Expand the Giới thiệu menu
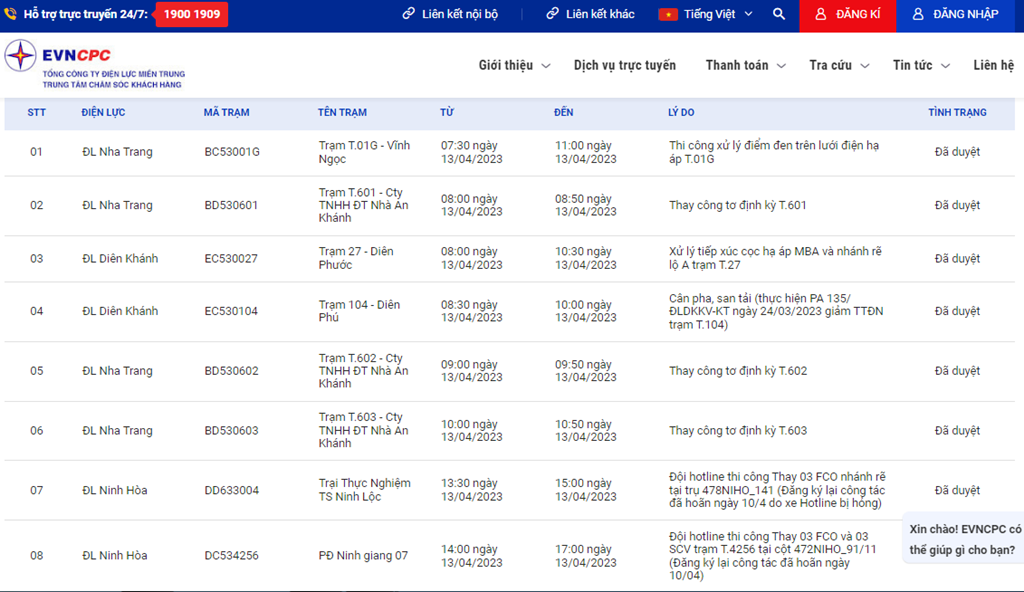 514,66
